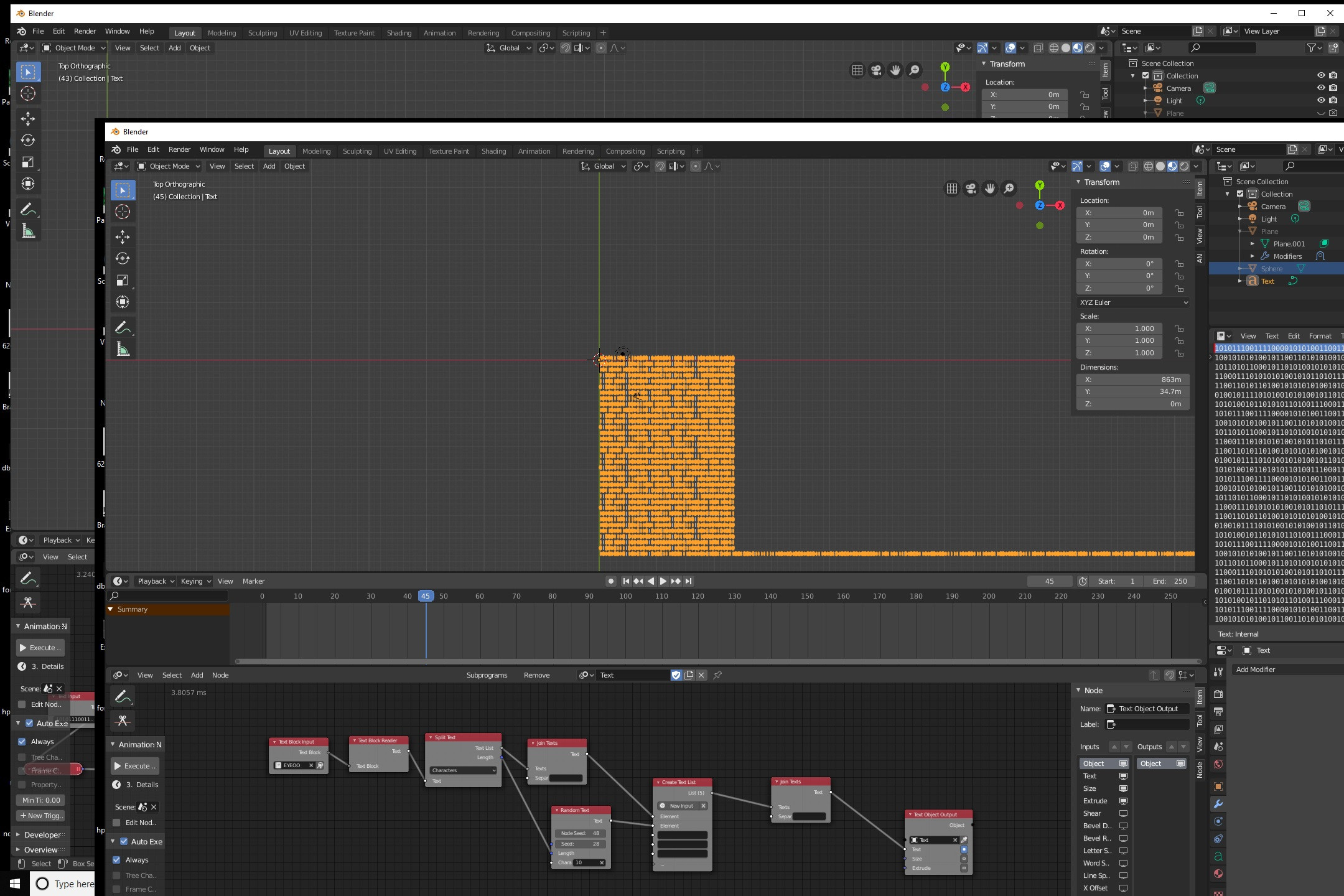Expand Modifiers row in front window outliner
This screenshot has height=896, width=1344.
click(x=1253, y=256)
